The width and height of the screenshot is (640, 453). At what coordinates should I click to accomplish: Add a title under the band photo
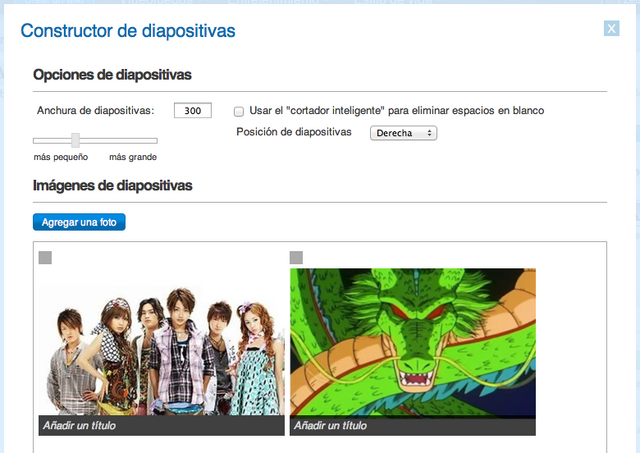click(162, 426)
